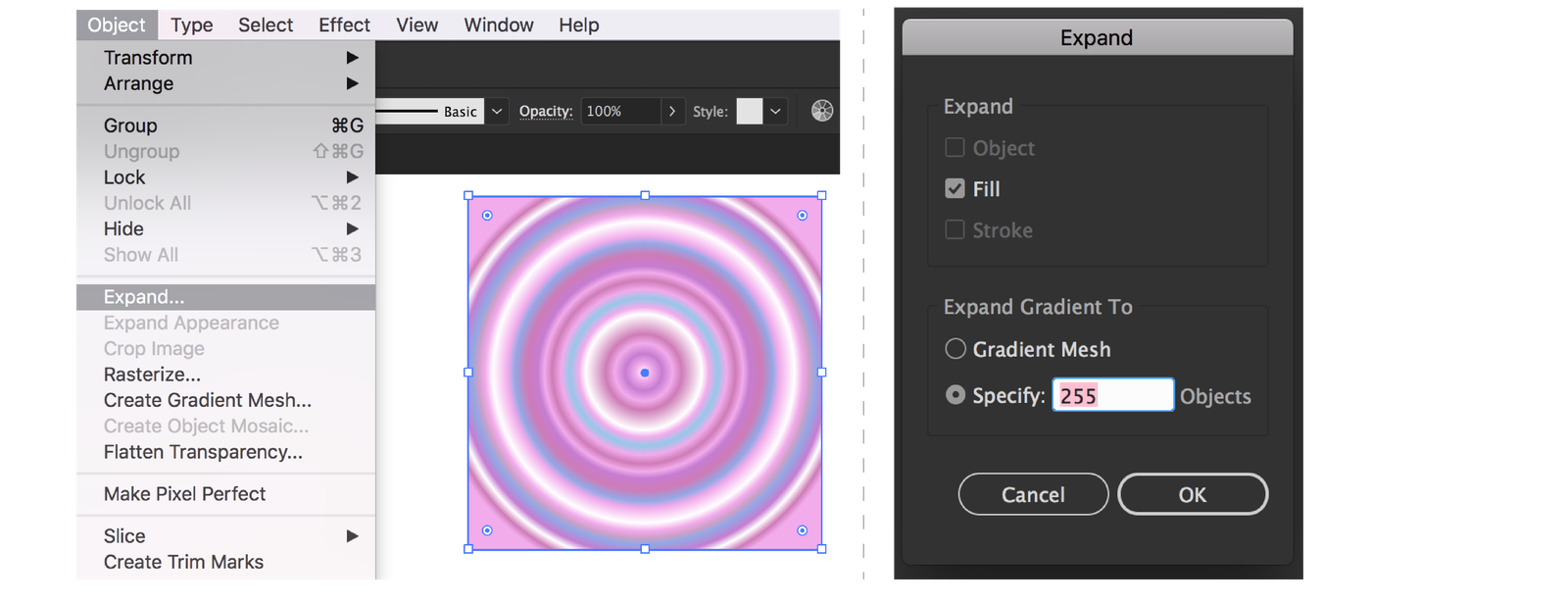Click the recolor artwork wheel icon
1568x602 pixels.
pos(822,111)
